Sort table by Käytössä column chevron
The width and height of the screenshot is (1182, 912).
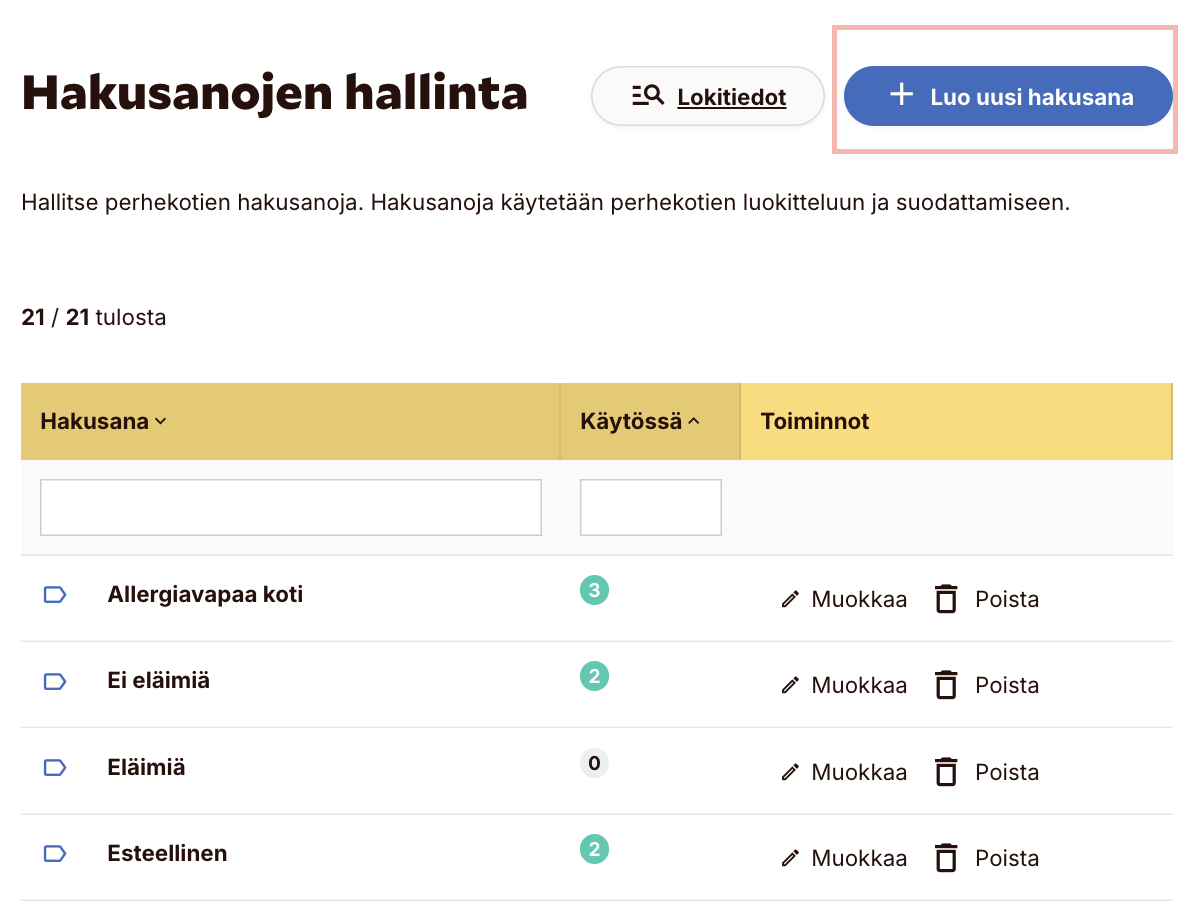694,422
